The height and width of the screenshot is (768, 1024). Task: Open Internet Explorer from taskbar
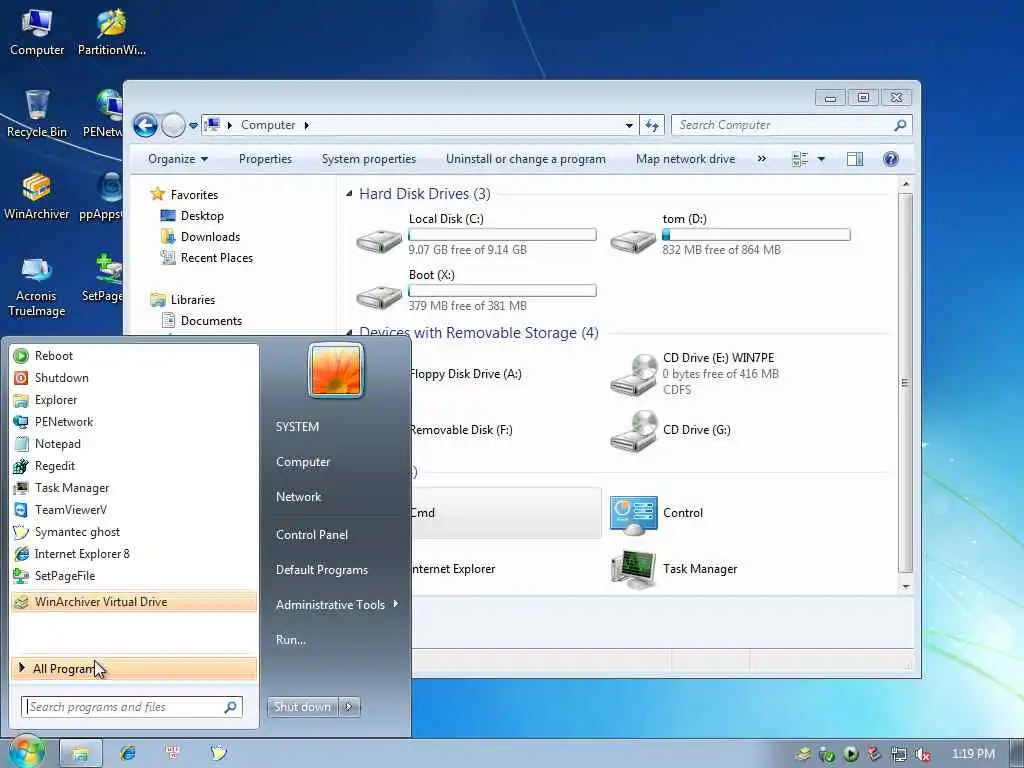click(128, 753)
